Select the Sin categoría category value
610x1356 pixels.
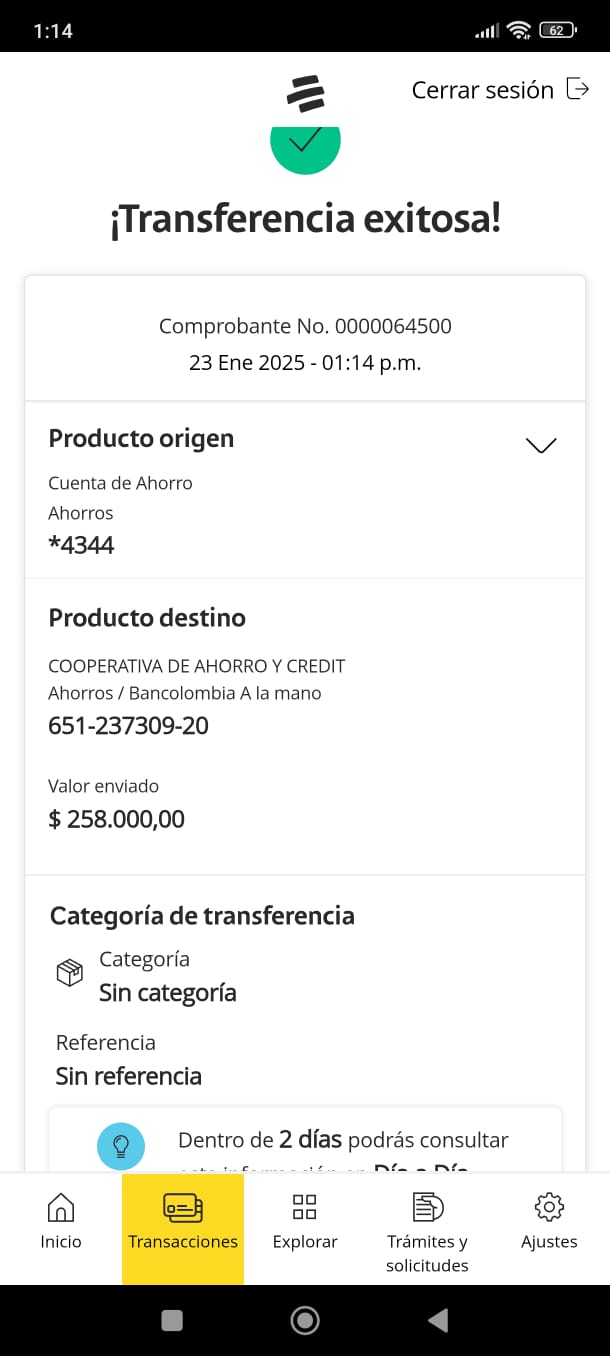click(x=168, y=993)
